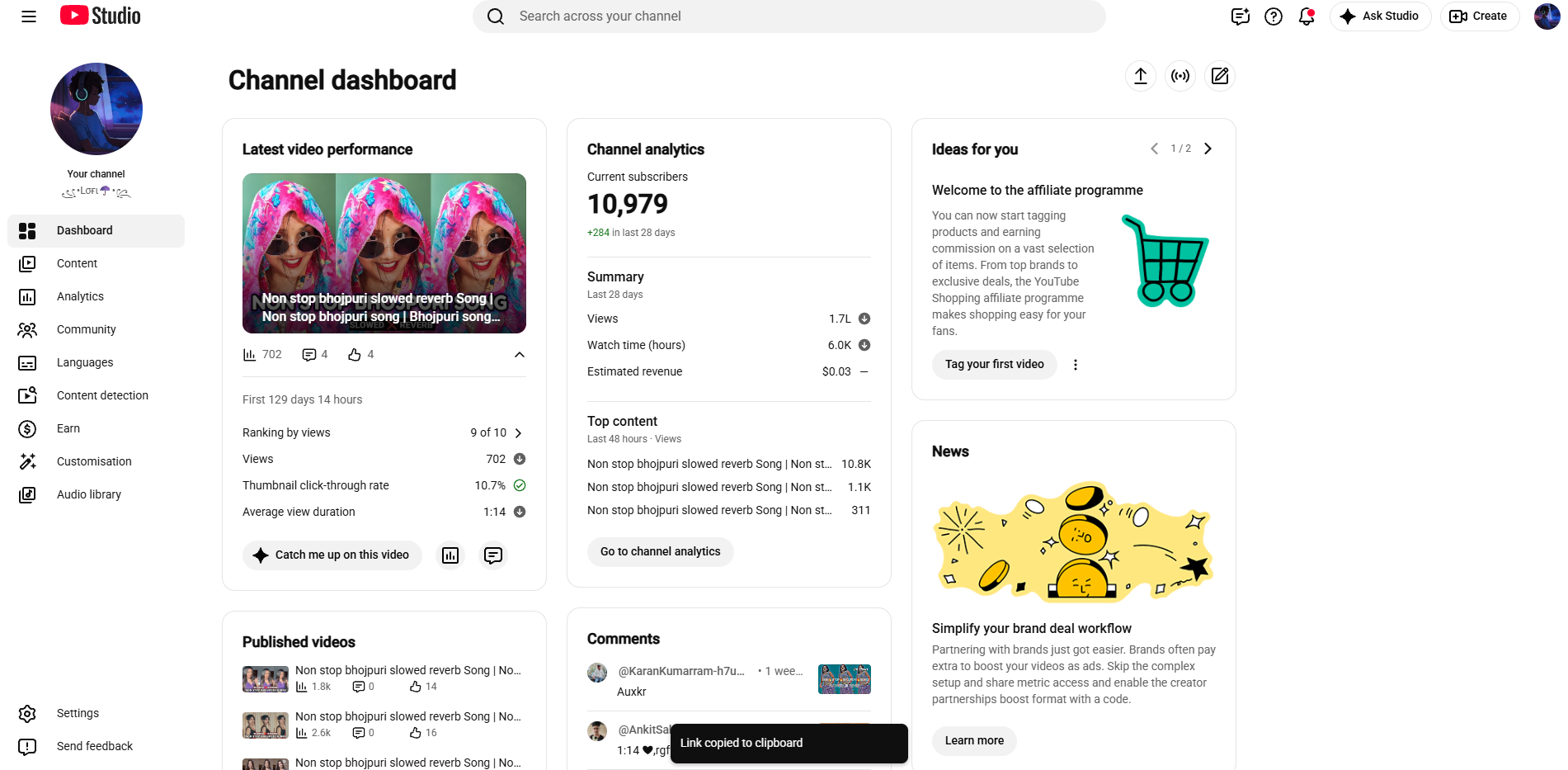Open Content detection in the sidebar
The image size is (1568, 770).
point(96,396)
